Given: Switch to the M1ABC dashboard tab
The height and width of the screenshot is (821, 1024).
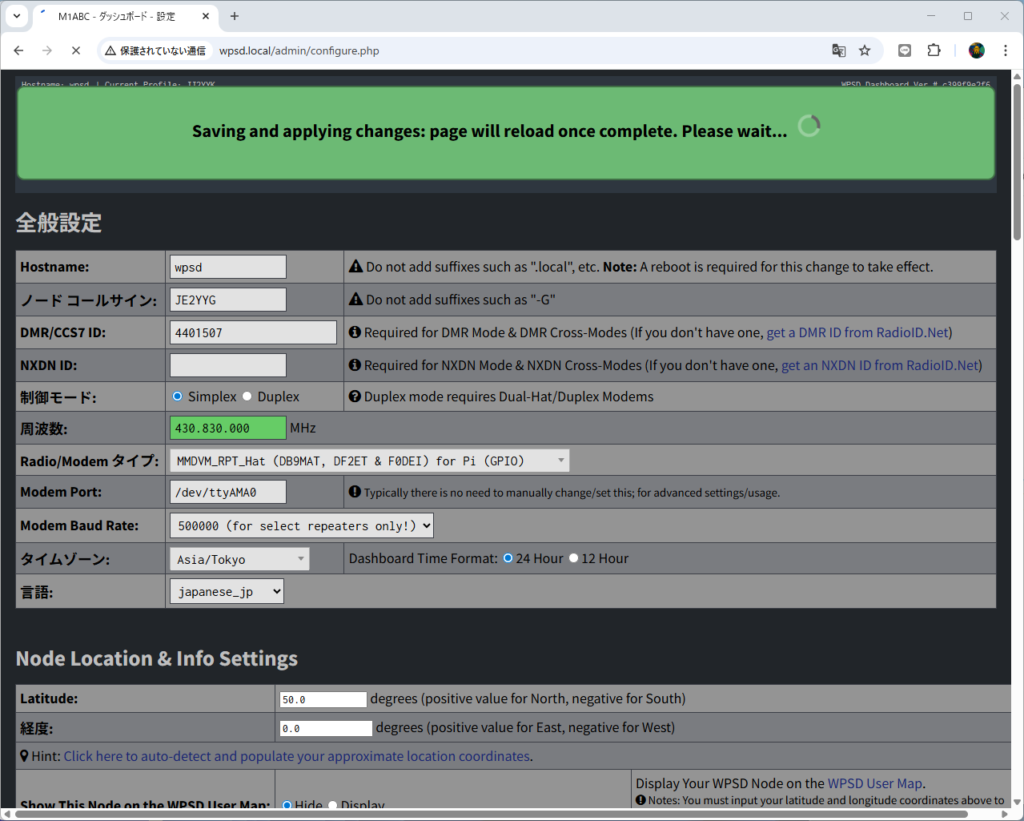Looking at the screenshot, I should (118, 16).
